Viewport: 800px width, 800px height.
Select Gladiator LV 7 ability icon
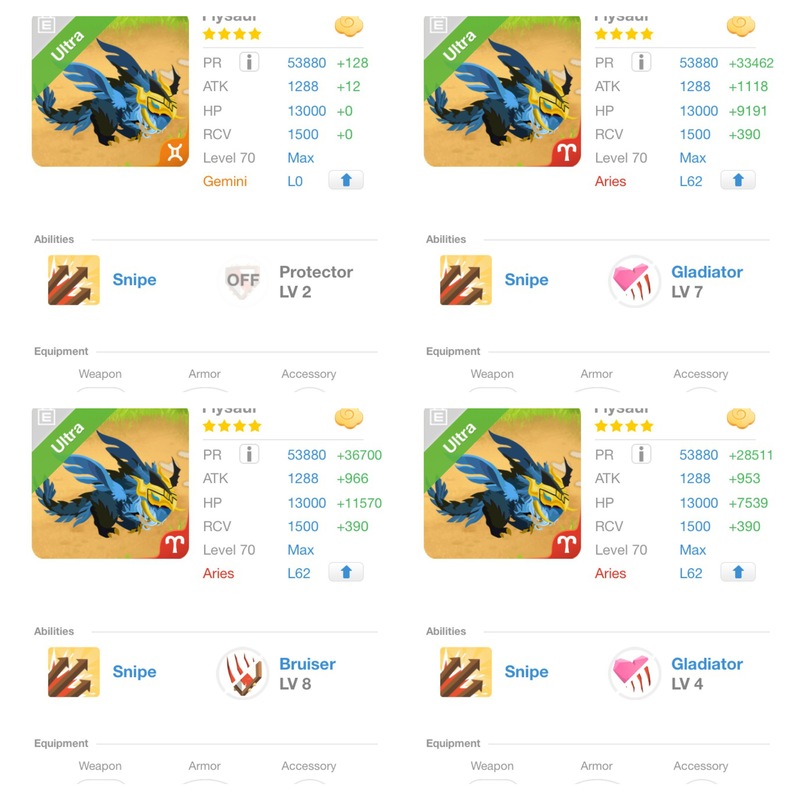tap(634, 281)
